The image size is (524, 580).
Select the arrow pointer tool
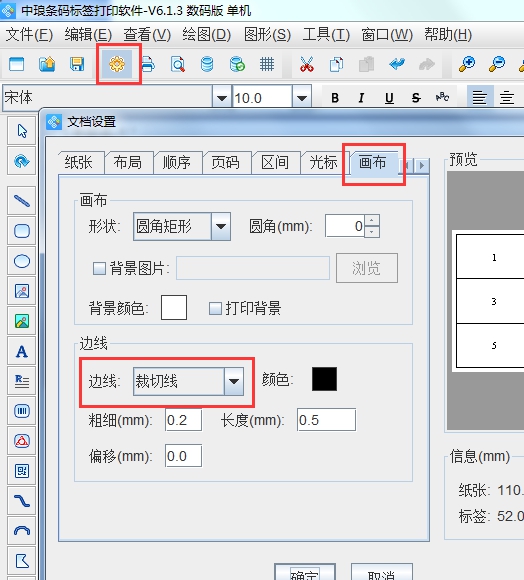[x=22, y=131]
